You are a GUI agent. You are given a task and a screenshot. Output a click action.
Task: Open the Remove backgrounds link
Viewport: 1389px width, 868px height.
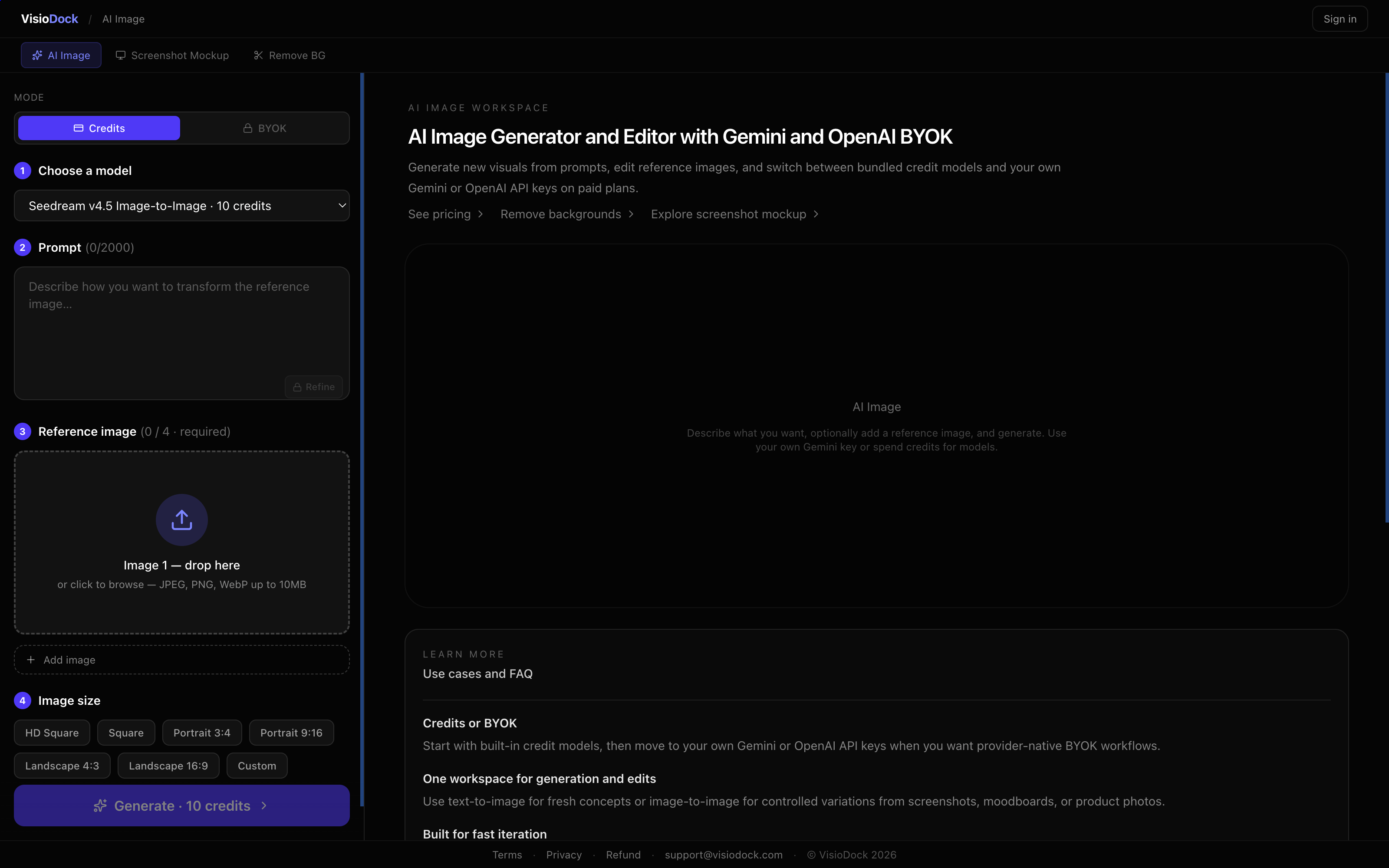tap(568, 214)
